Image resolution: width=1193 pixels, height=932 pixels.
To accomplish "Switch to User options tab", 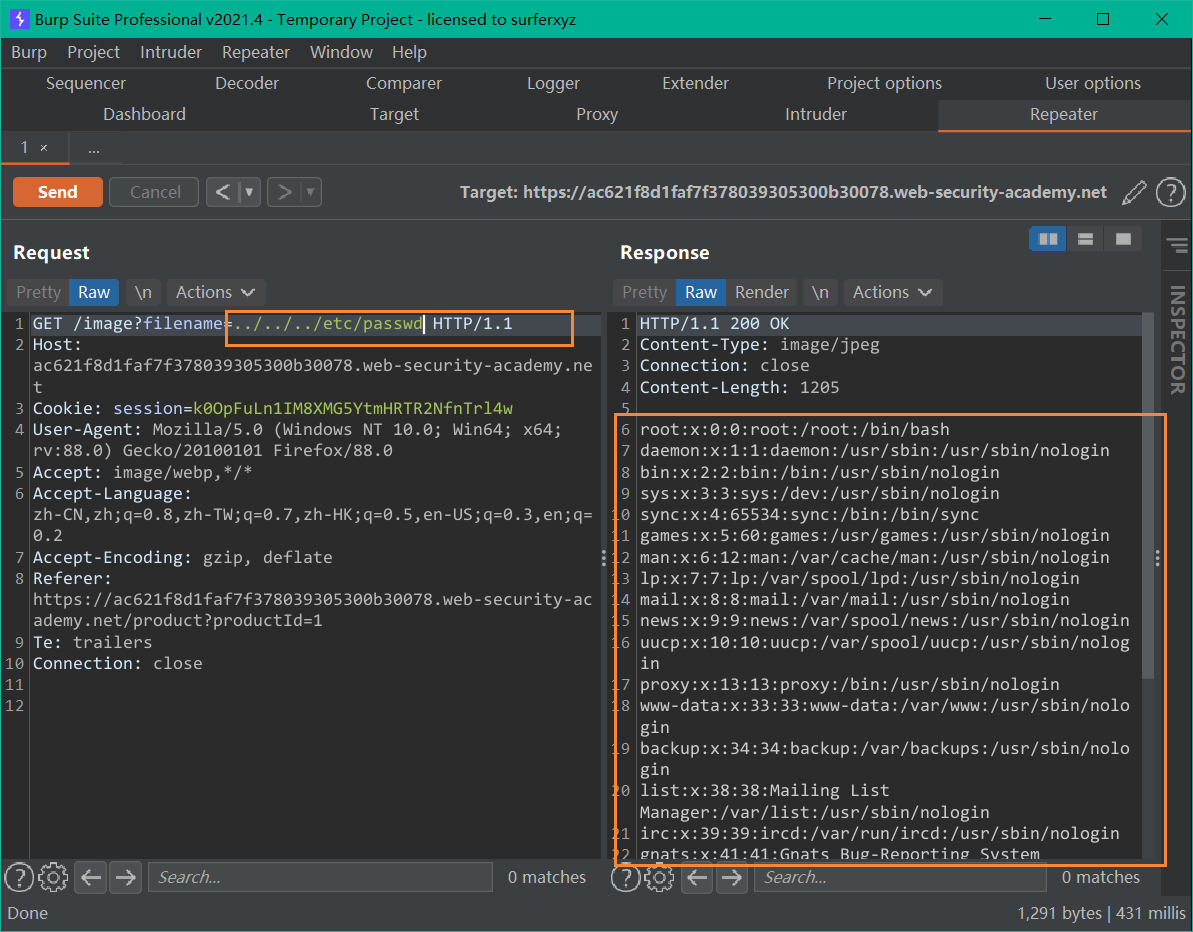I will (x=1093, y=83).
